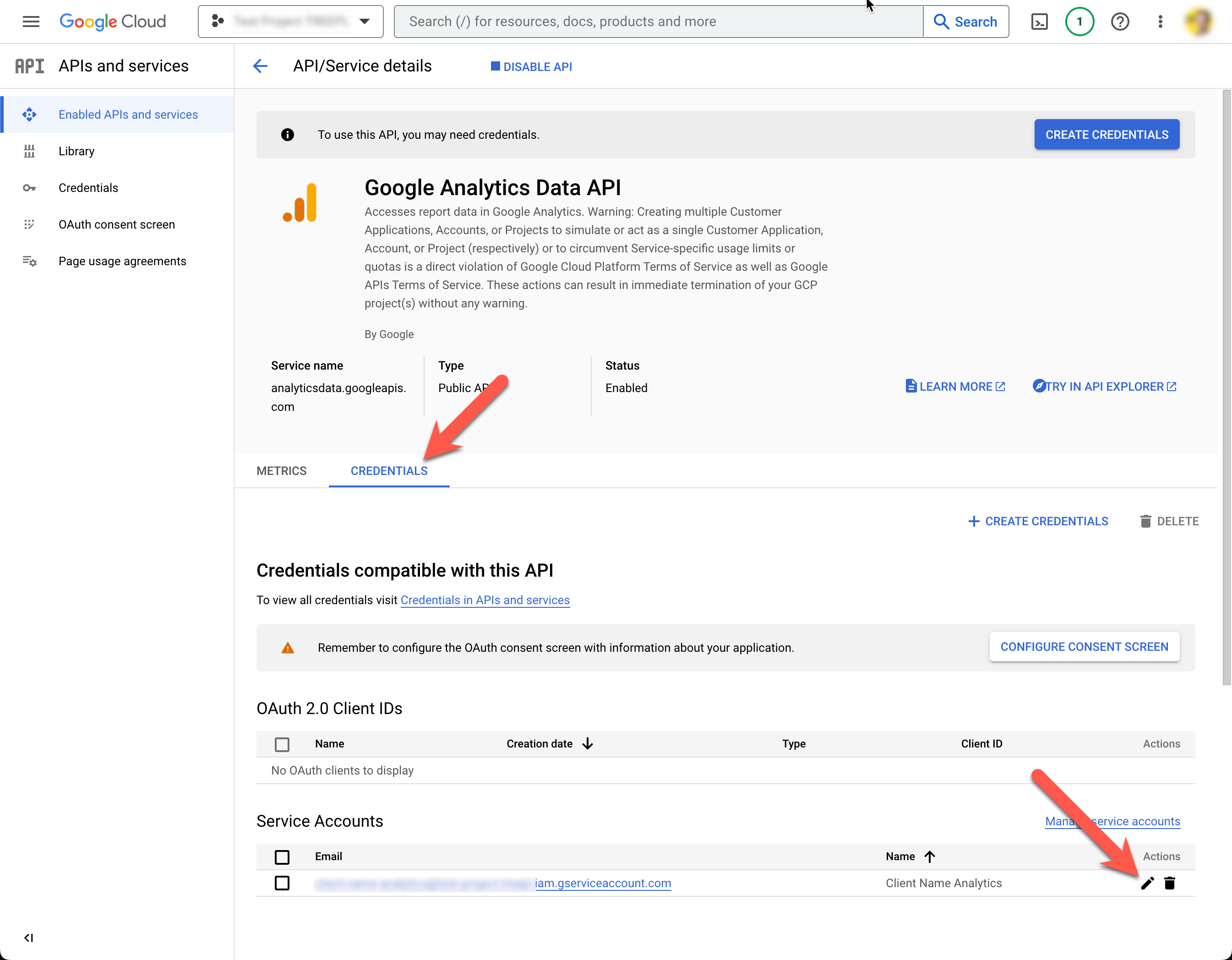Viewport: 1232px width, 960px height.
Task: Click the info circle icon in banner
Action: tap(288, 134)
